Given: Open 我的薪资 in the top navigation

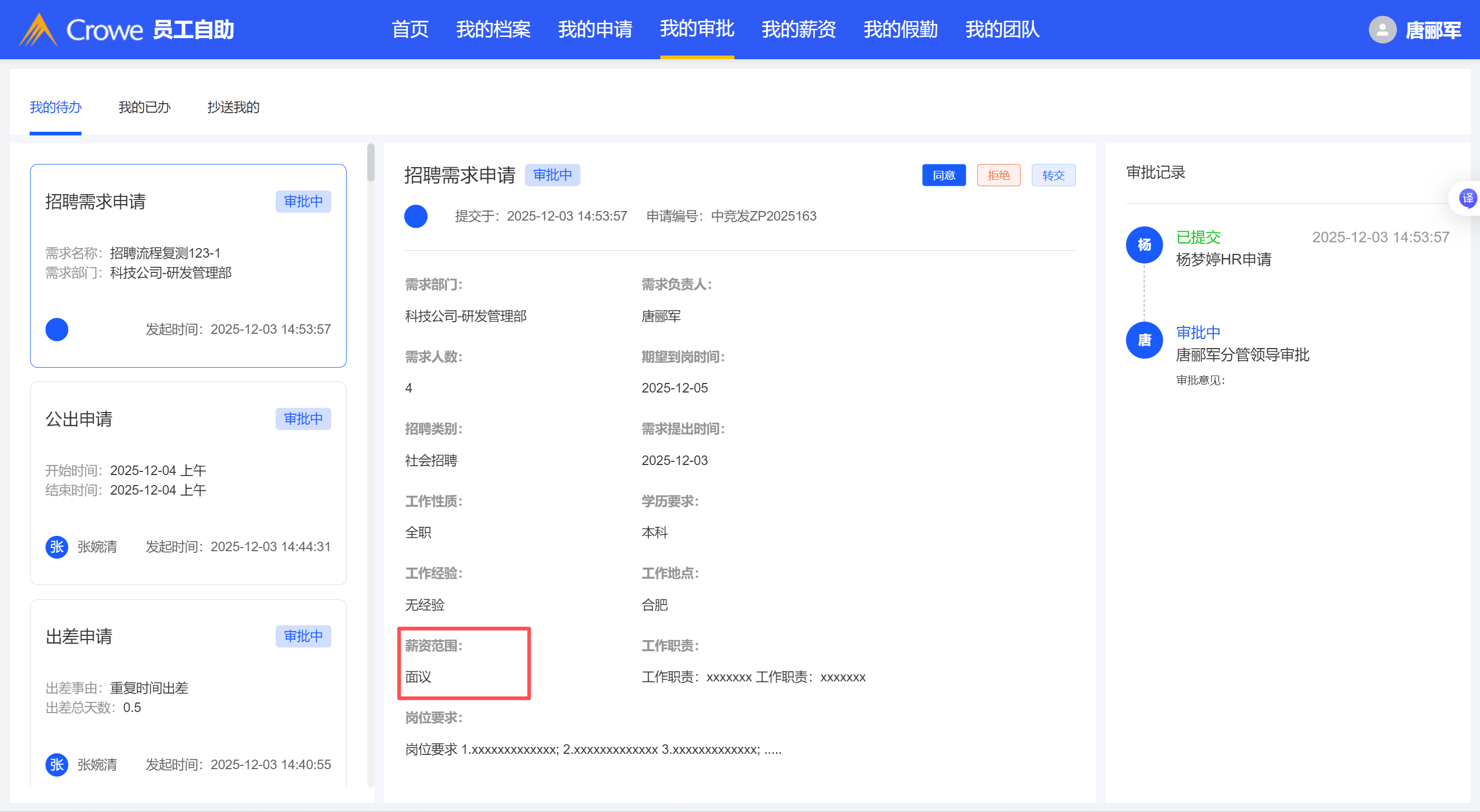Looking at the screenshot, I should [x=798, y=29].
